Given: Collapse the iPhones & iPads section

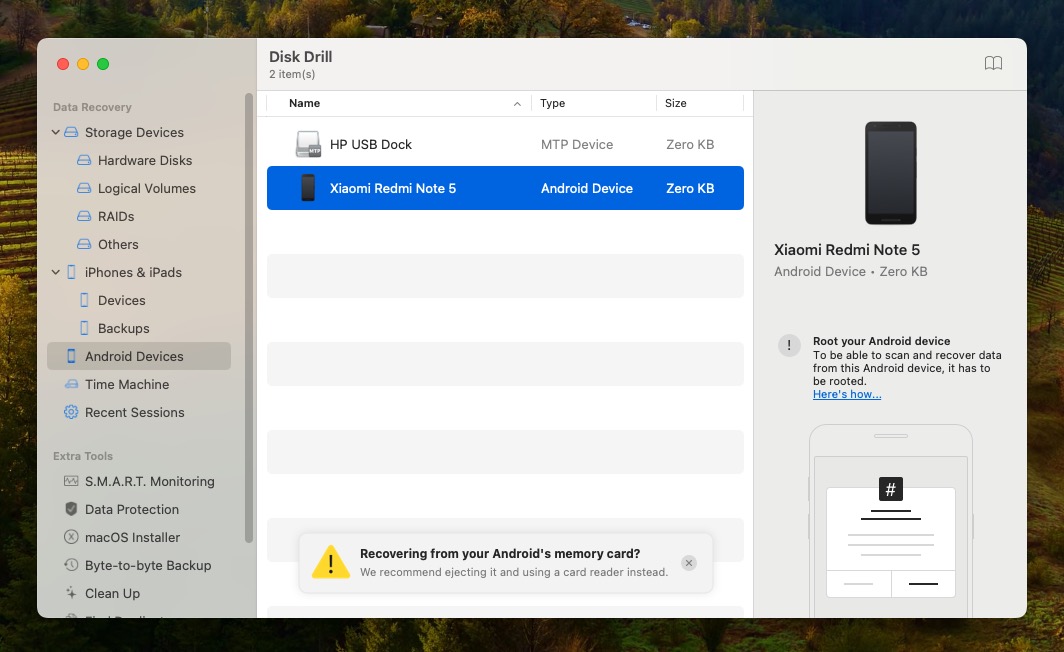Looking at the screenshot, I should (56, 272).
